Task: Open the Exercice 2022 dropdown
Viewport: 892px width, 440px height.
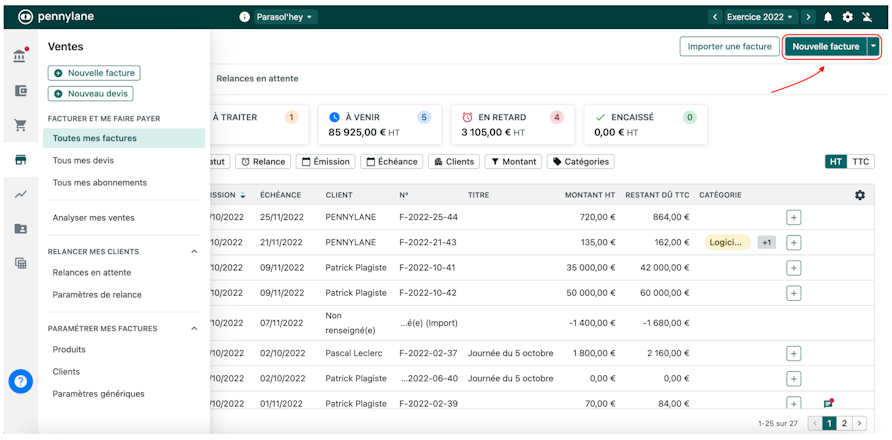Action: [x=760, y=17]
